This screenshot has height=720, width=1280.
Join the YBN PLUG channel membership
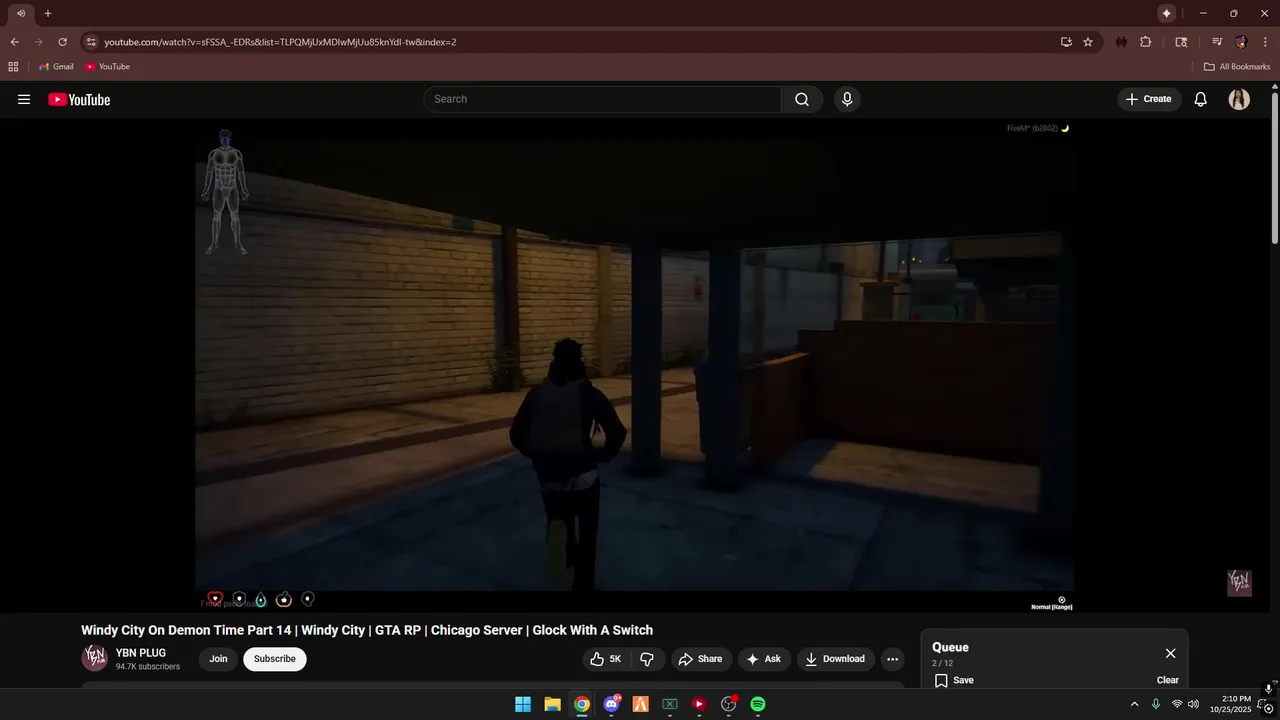tap(218, 659)
